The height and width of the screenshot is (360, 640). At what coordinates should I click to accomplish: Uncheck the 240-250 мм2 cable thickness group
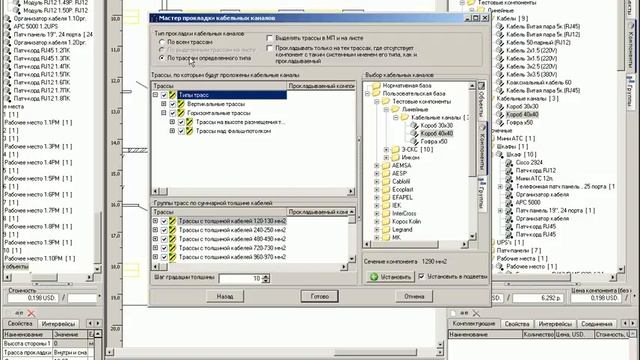[164, 230]
